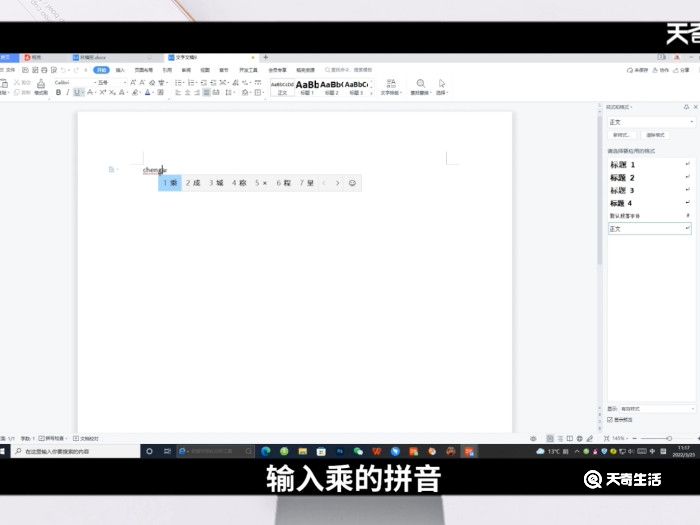Toggle eye protection mode icon
The image size is (700, 525).
click(533, 438)
